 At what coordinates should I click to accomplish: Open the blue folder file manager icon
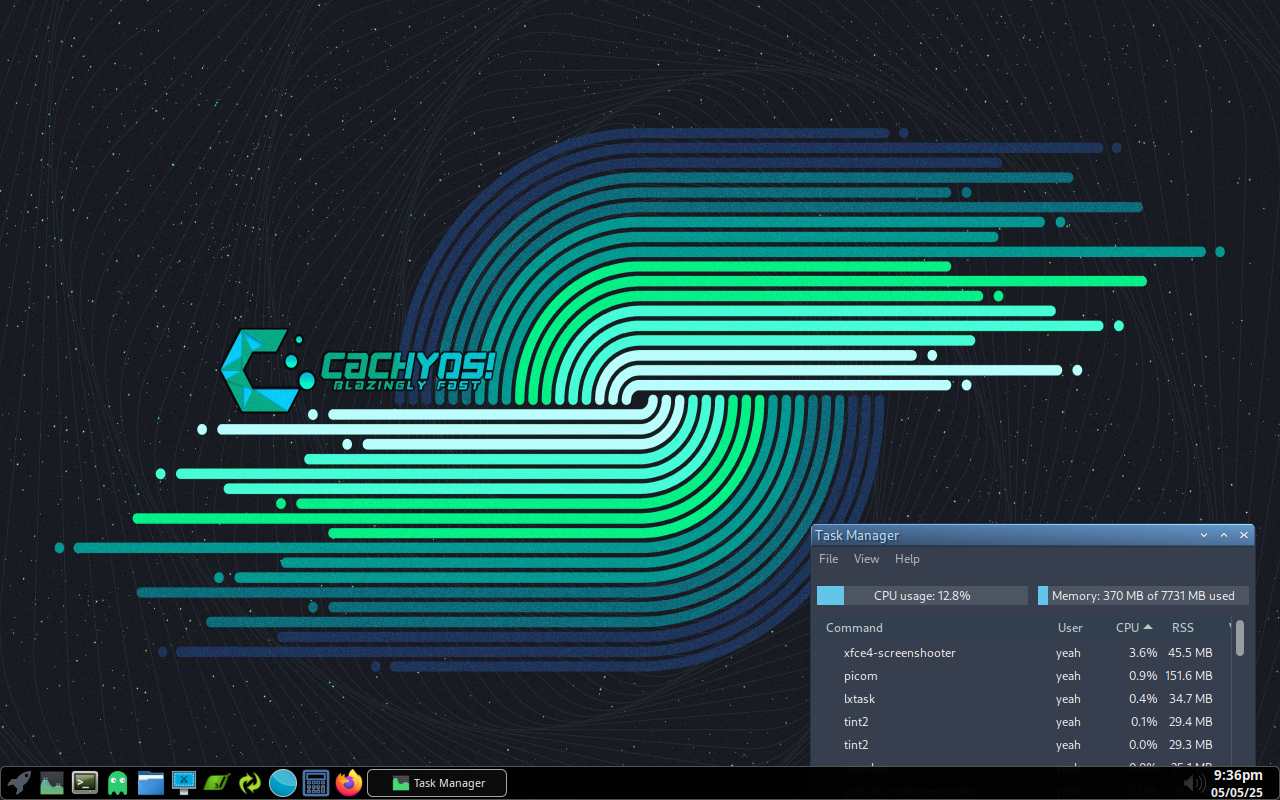[151, 782]
